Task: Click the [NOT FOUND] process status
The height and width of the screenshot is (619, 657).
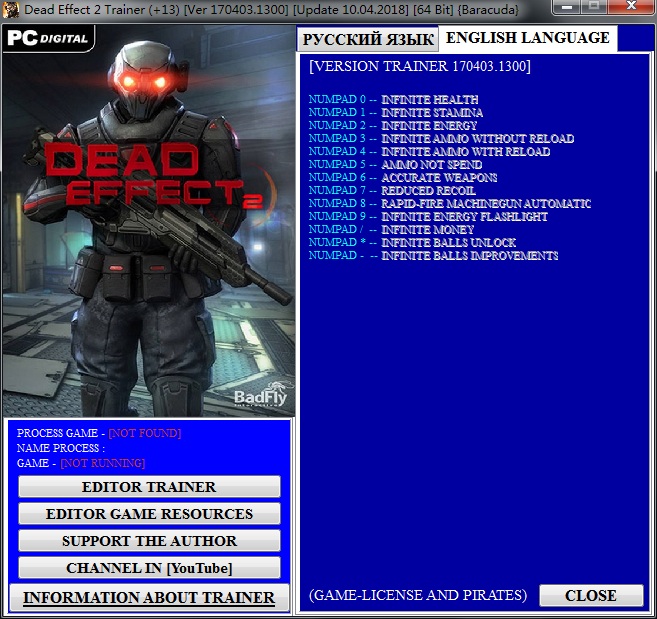Action: tap(145, 433)
